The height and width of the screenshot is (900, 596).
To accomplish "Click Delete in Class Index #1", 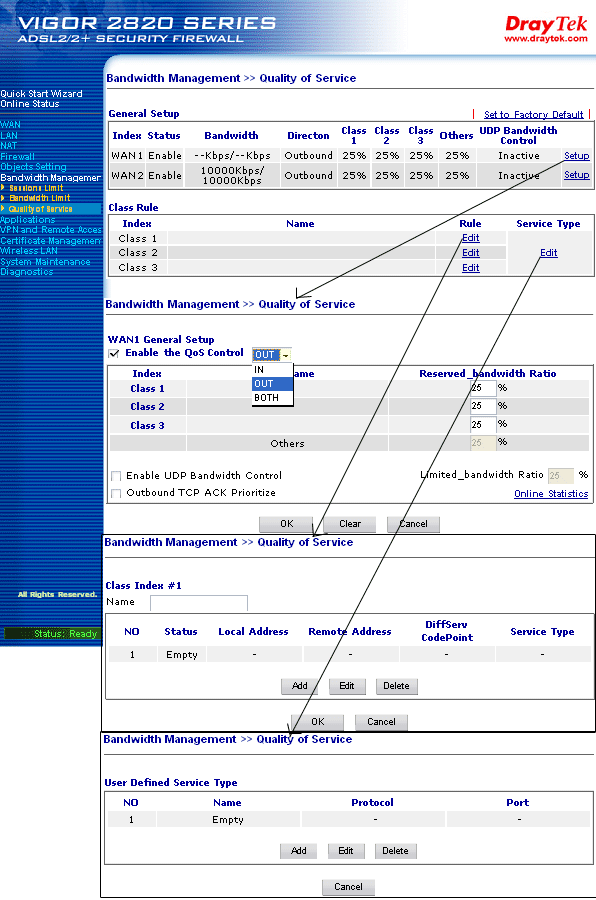I will pyautogui.click(x=396, y=686).
